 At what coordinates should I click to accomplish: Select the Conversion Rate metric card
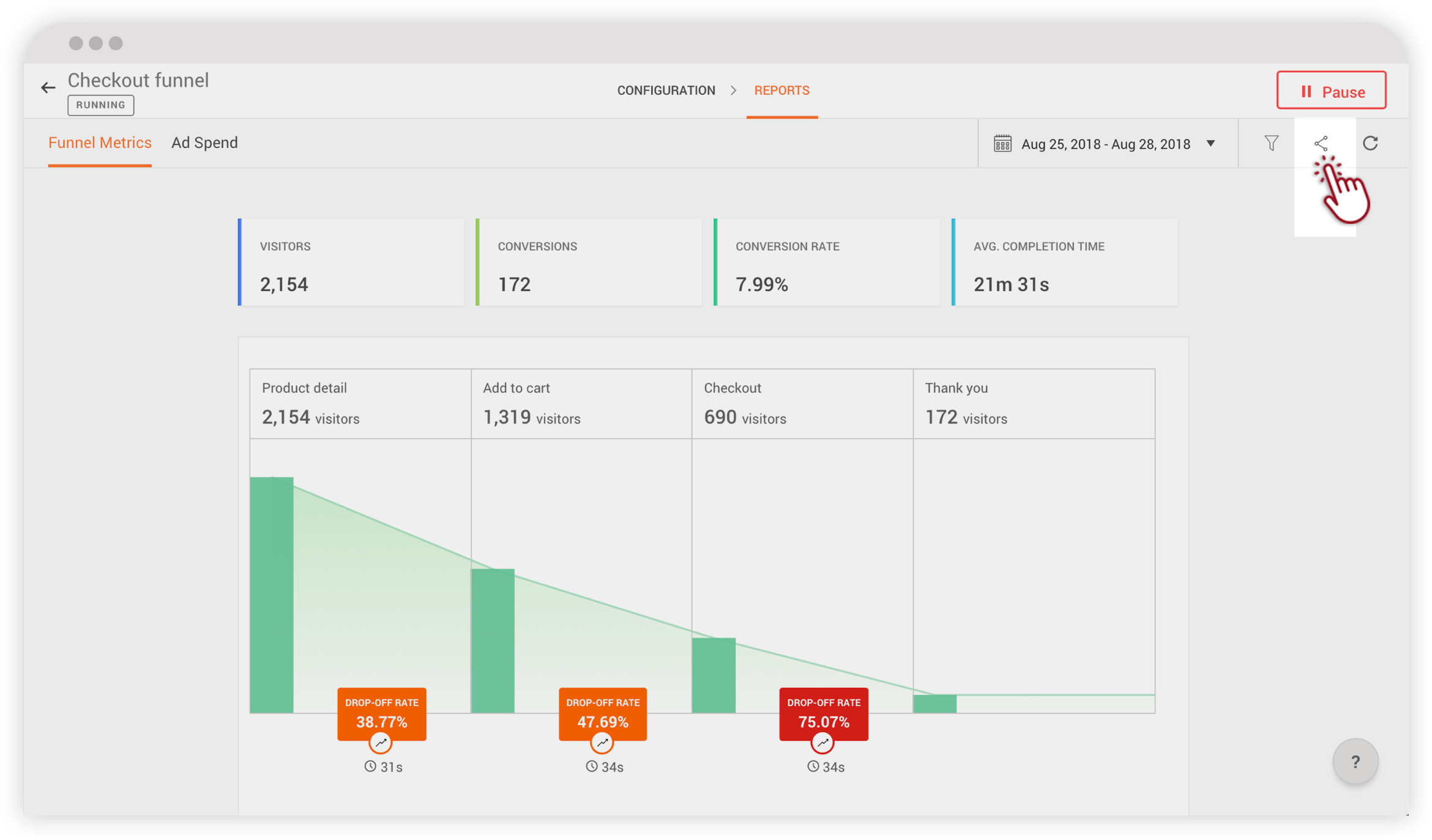coord(826,263)
